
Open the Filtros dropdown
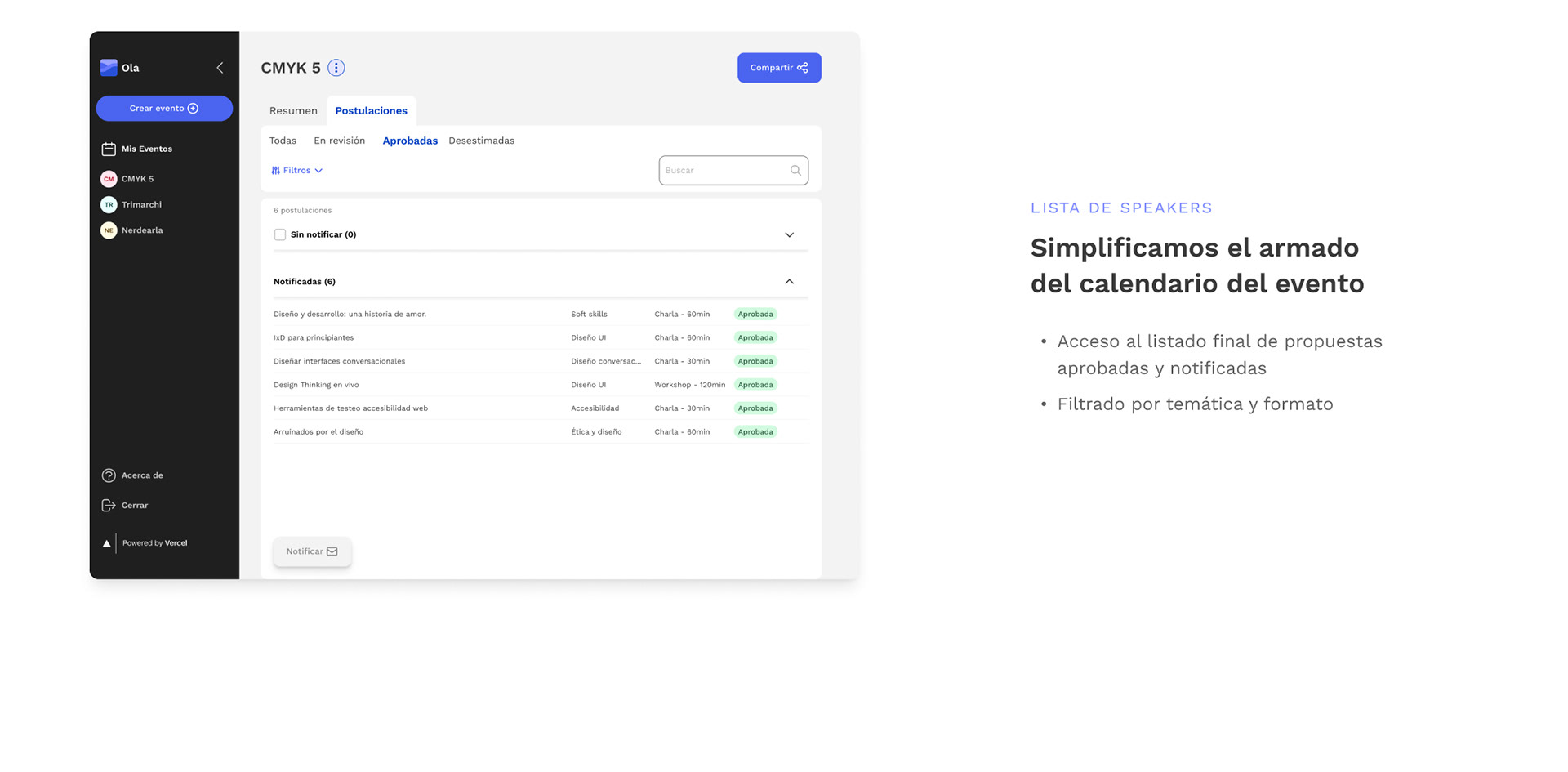click(297, 171)
